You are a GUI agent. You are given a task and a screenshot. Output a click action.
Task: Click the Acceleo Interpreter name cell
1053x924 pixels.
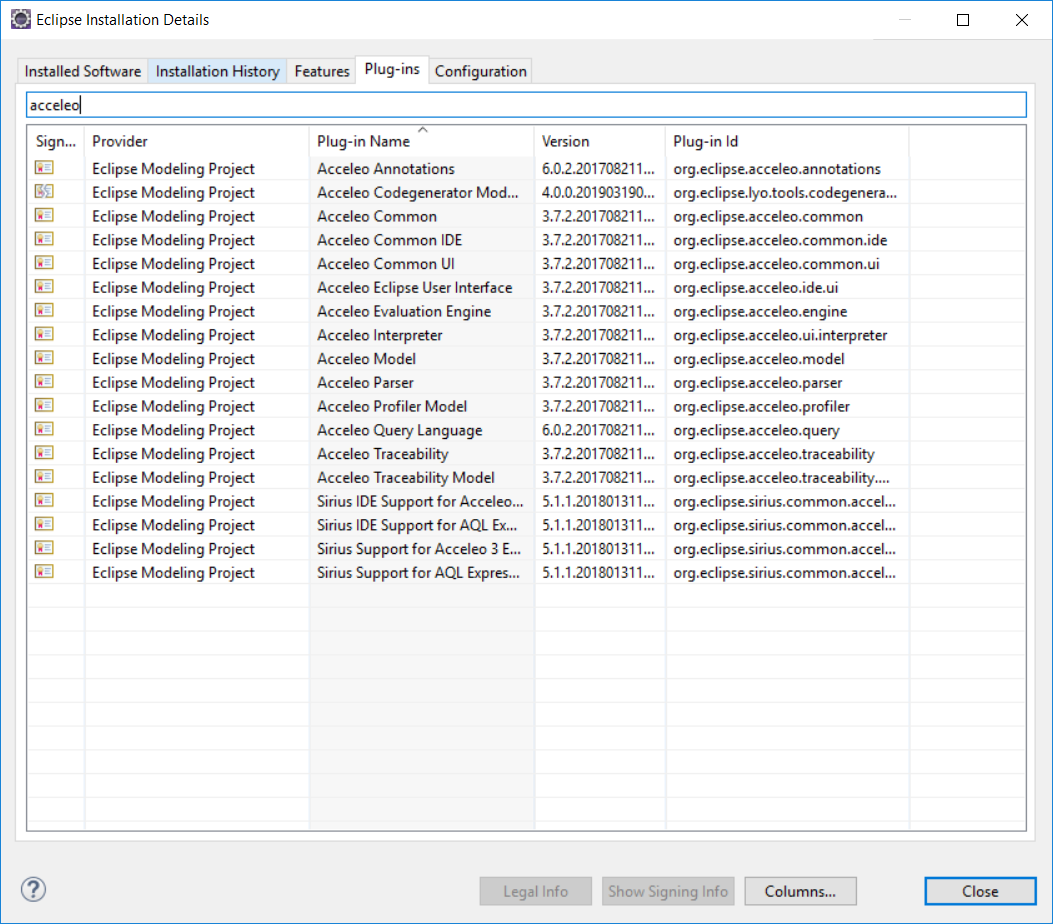pos(380,335)
